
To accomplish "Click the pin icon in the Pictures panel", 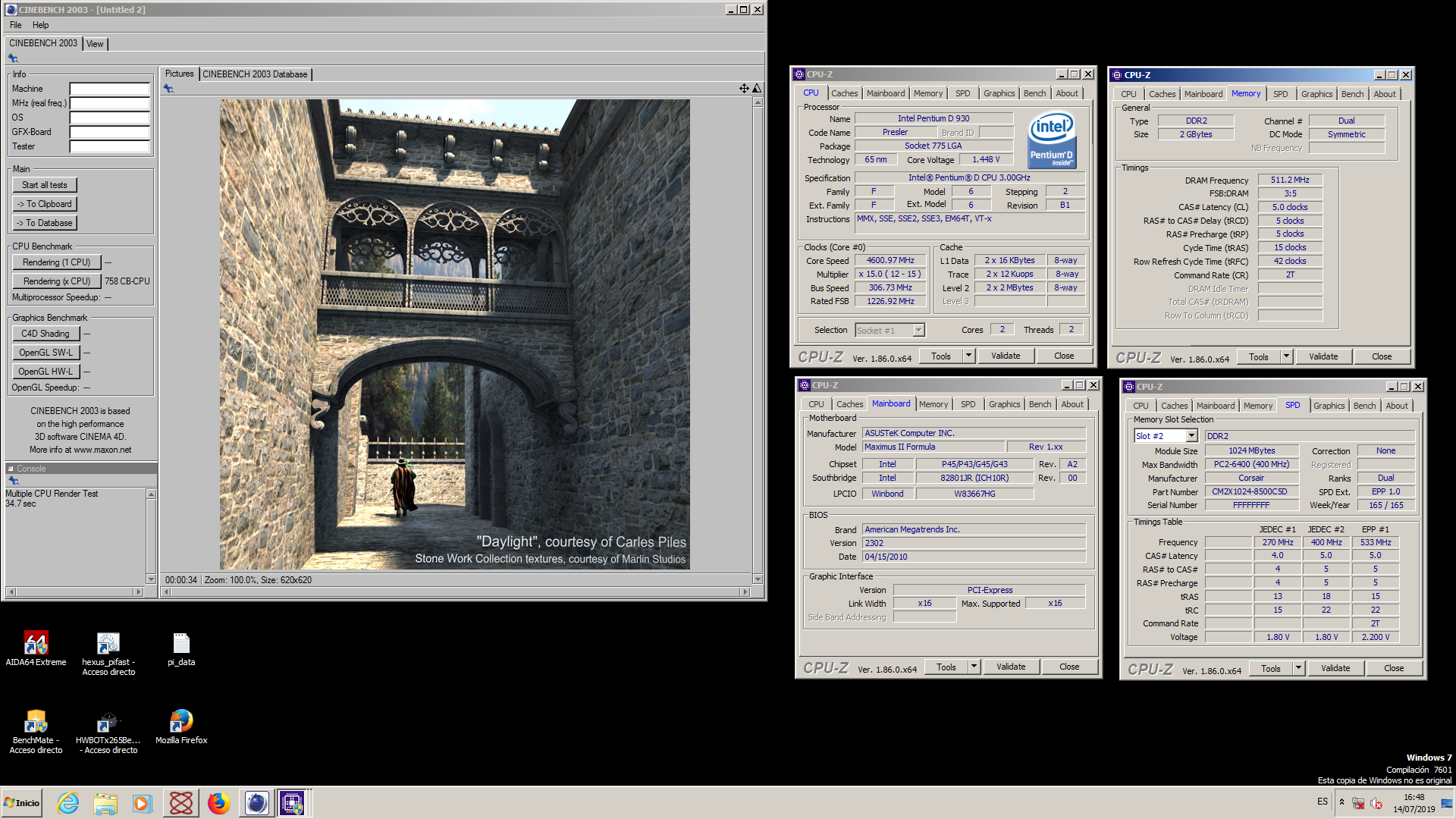I will [x=168, y=89].
